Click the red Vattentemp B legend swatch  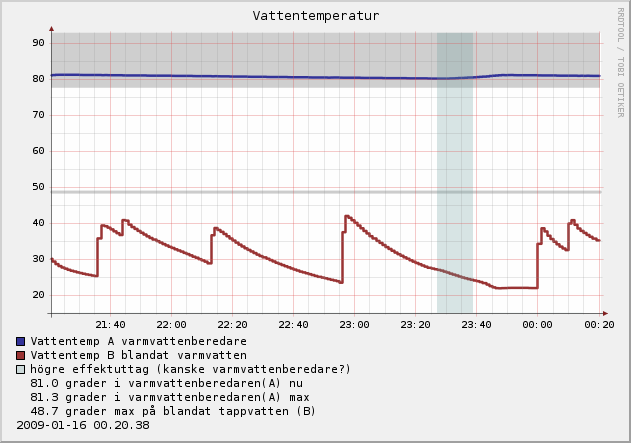pyautogui.click(x=21, y=355)
